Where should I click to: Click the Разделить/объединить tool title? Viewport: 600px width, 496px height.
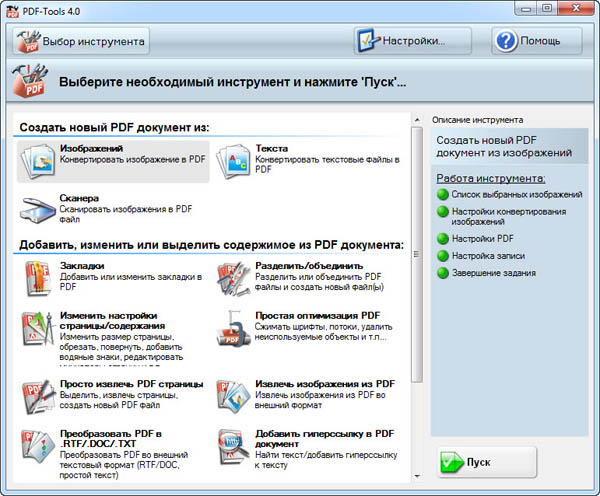coord(309,266)
